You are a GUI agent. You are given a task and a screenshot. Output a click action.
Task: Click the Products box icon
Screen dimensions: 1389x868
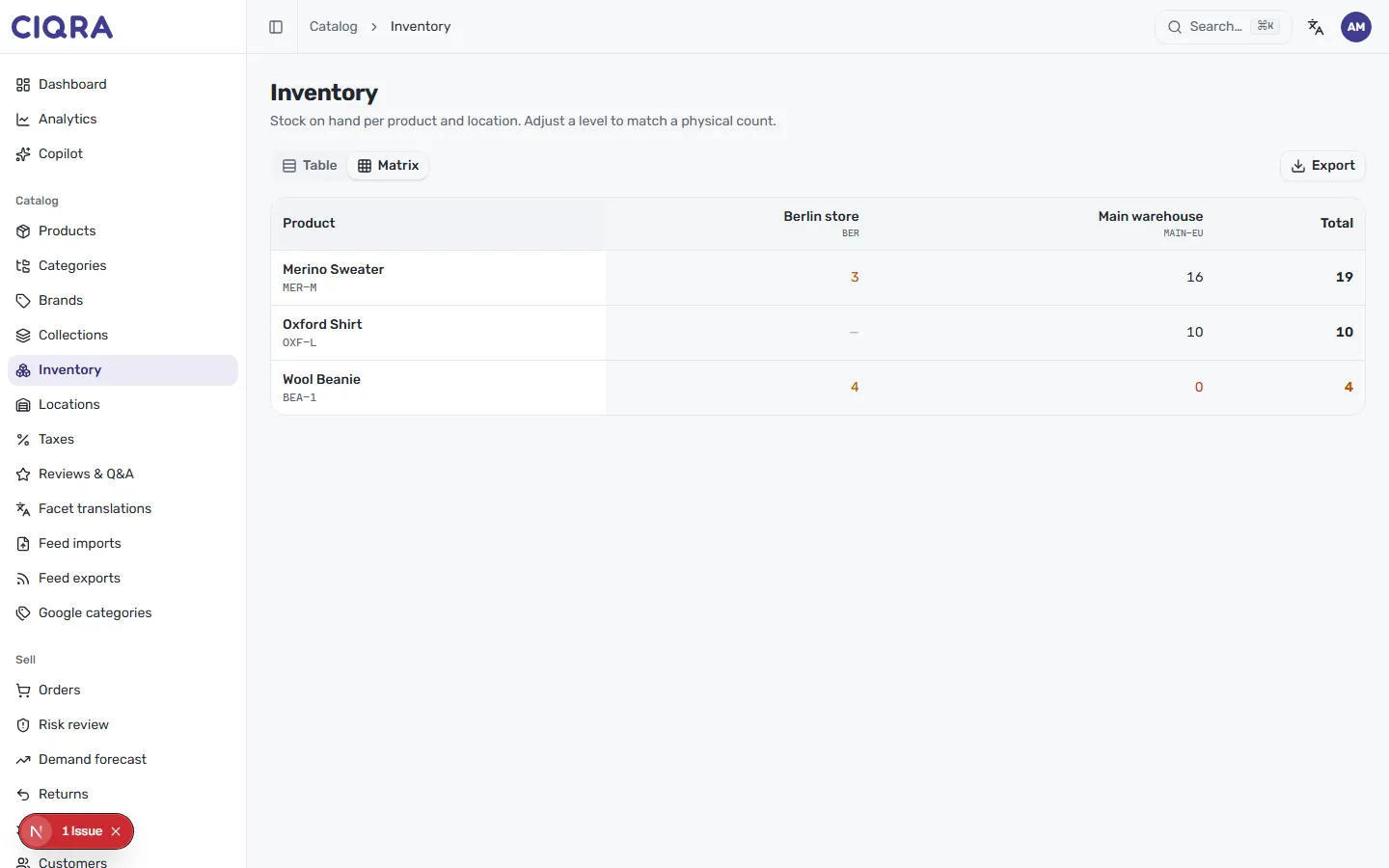click(x=23, y=231)
